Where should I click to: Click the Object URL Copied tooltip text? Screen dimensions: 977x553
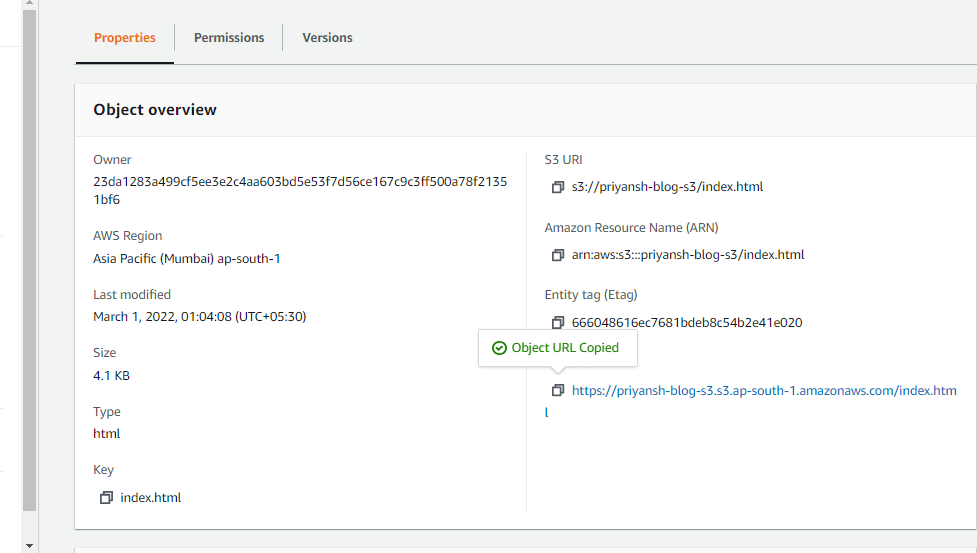coord(565,348)
